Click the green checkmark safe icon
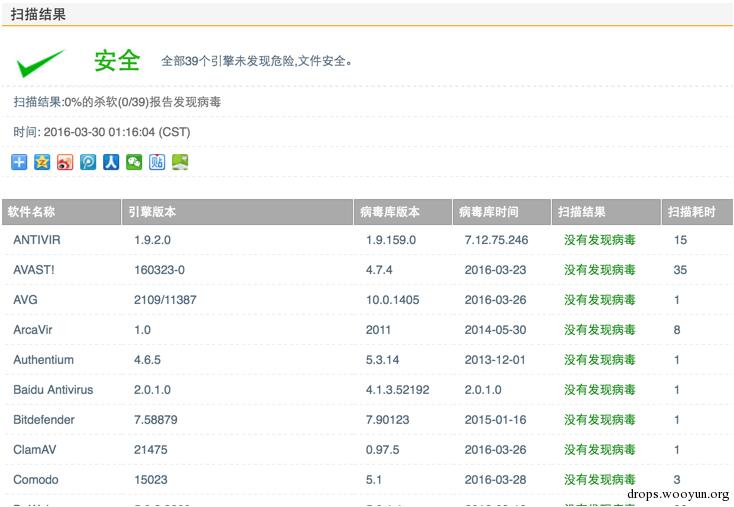Viewport: 734px width, 507px height. 39,63
